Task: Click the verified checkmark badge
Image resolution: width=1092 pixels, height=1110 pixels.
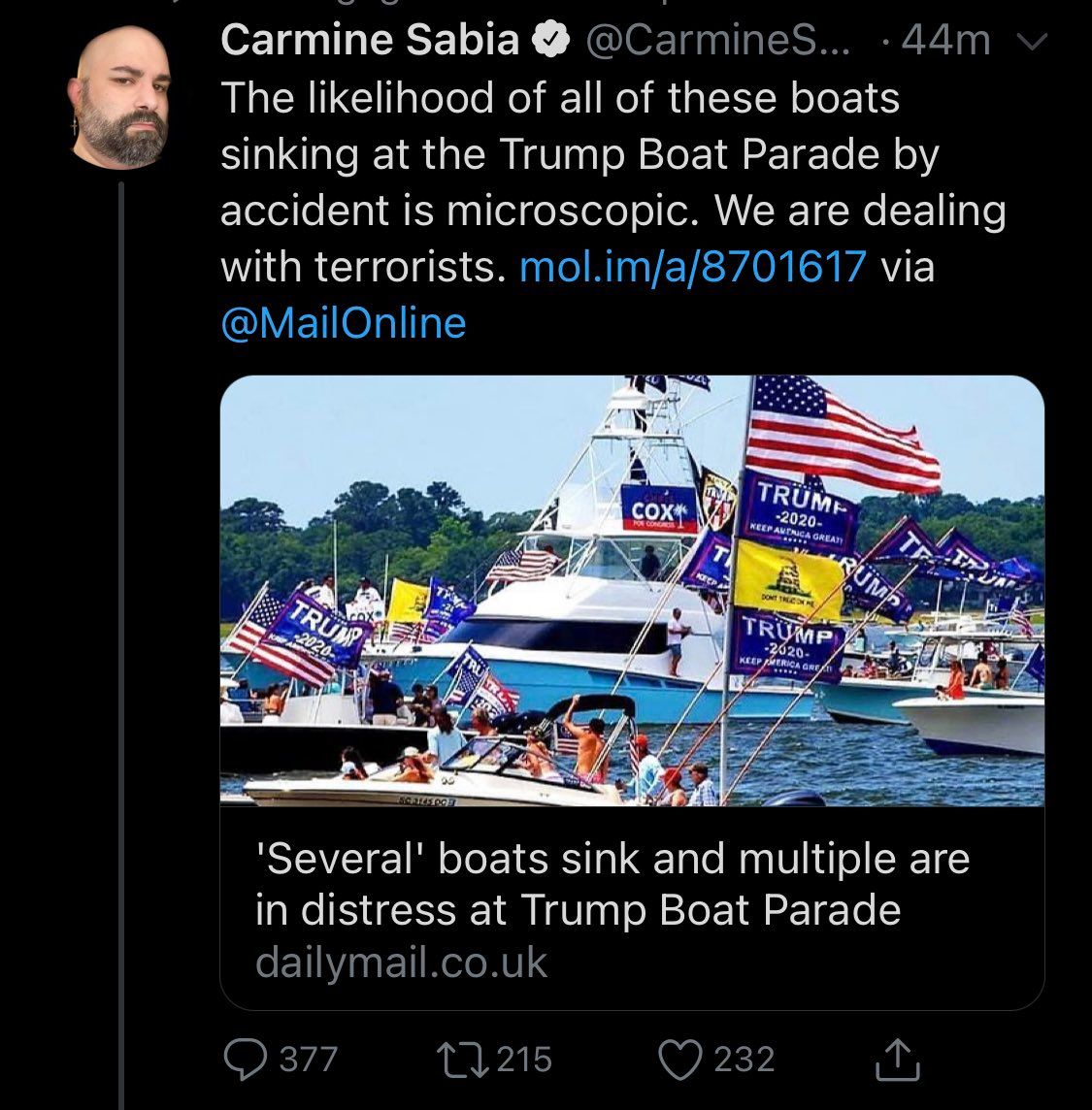Action: (552, 40)
